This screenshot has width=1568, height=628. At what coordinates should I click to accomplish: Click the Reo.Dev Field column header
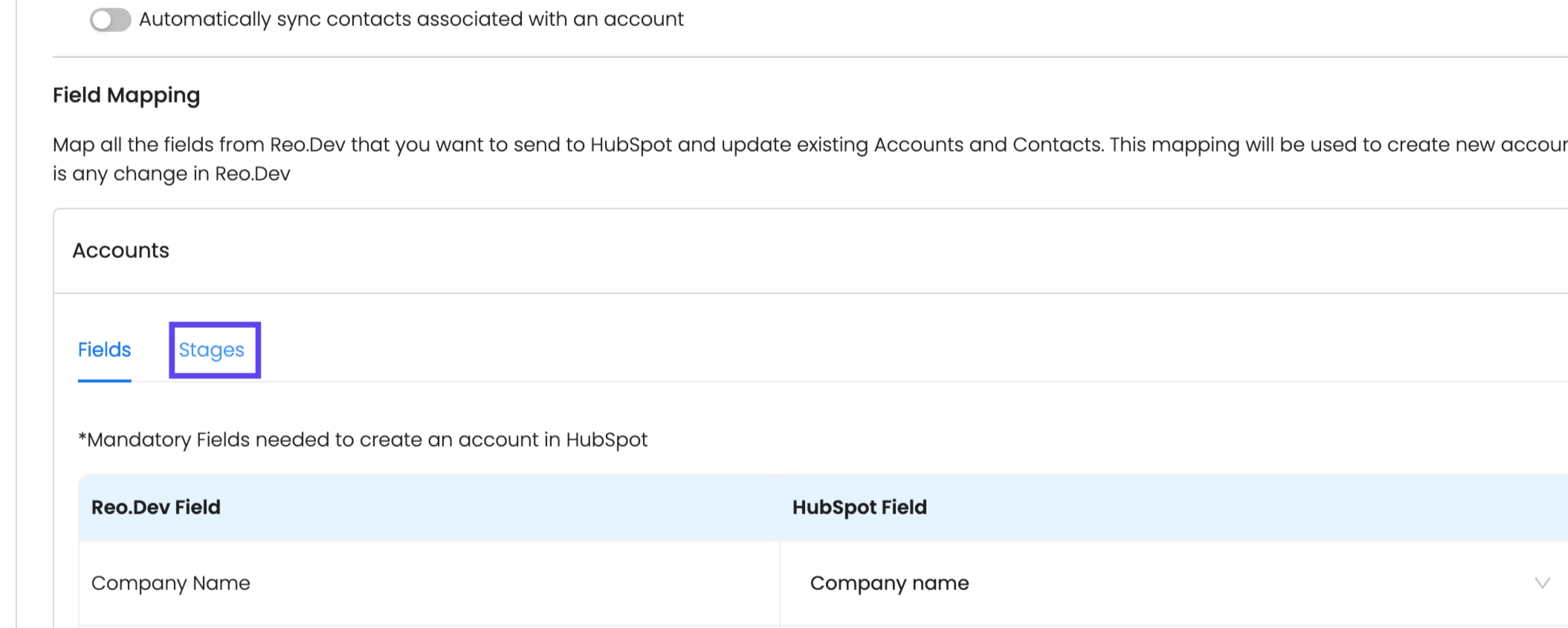[x=155, y=508]
